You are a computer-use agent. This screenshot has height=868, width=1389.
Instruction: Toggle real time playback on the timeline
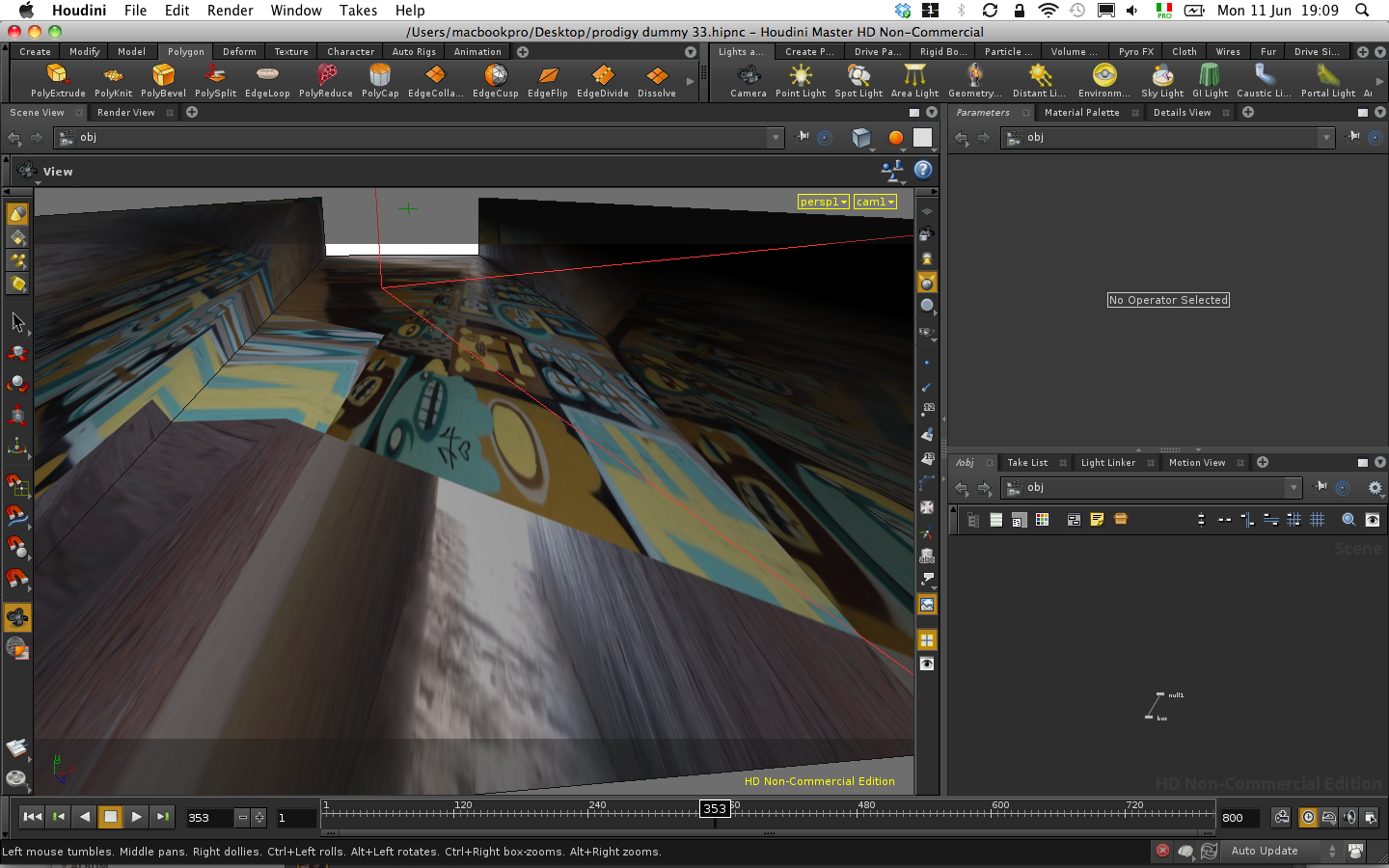tap(1308, 817)
